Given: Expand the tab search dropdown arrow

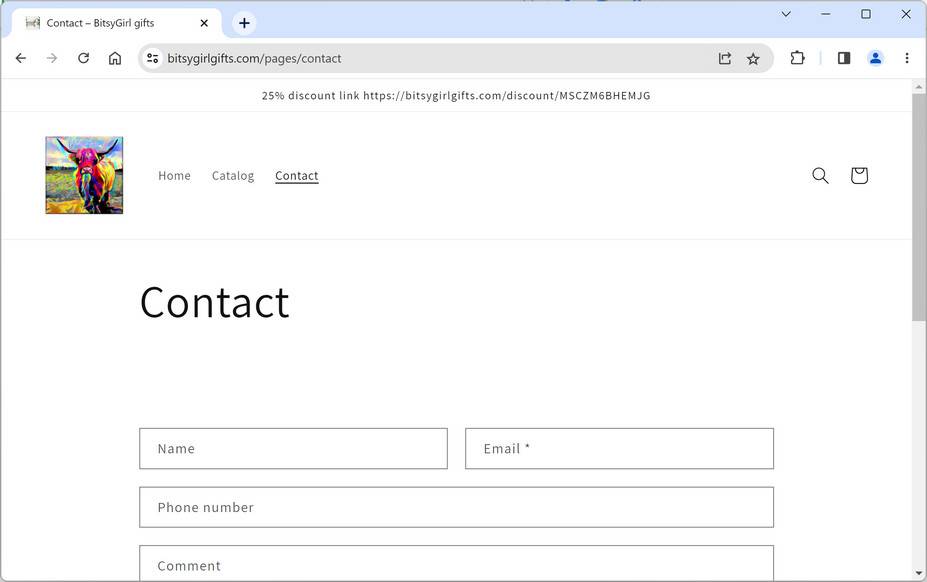Looking at the screenshot, I should (786, 14).
